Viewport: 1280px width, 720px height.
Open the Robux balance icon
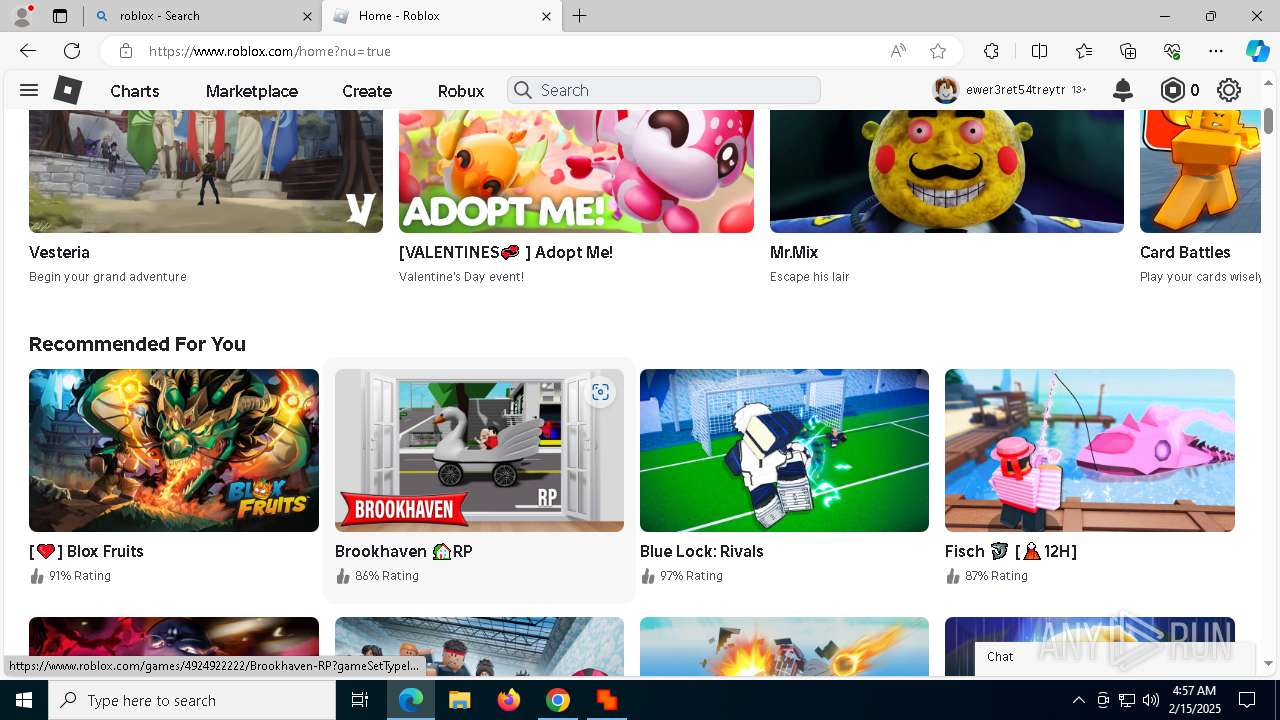[1173, 90]
